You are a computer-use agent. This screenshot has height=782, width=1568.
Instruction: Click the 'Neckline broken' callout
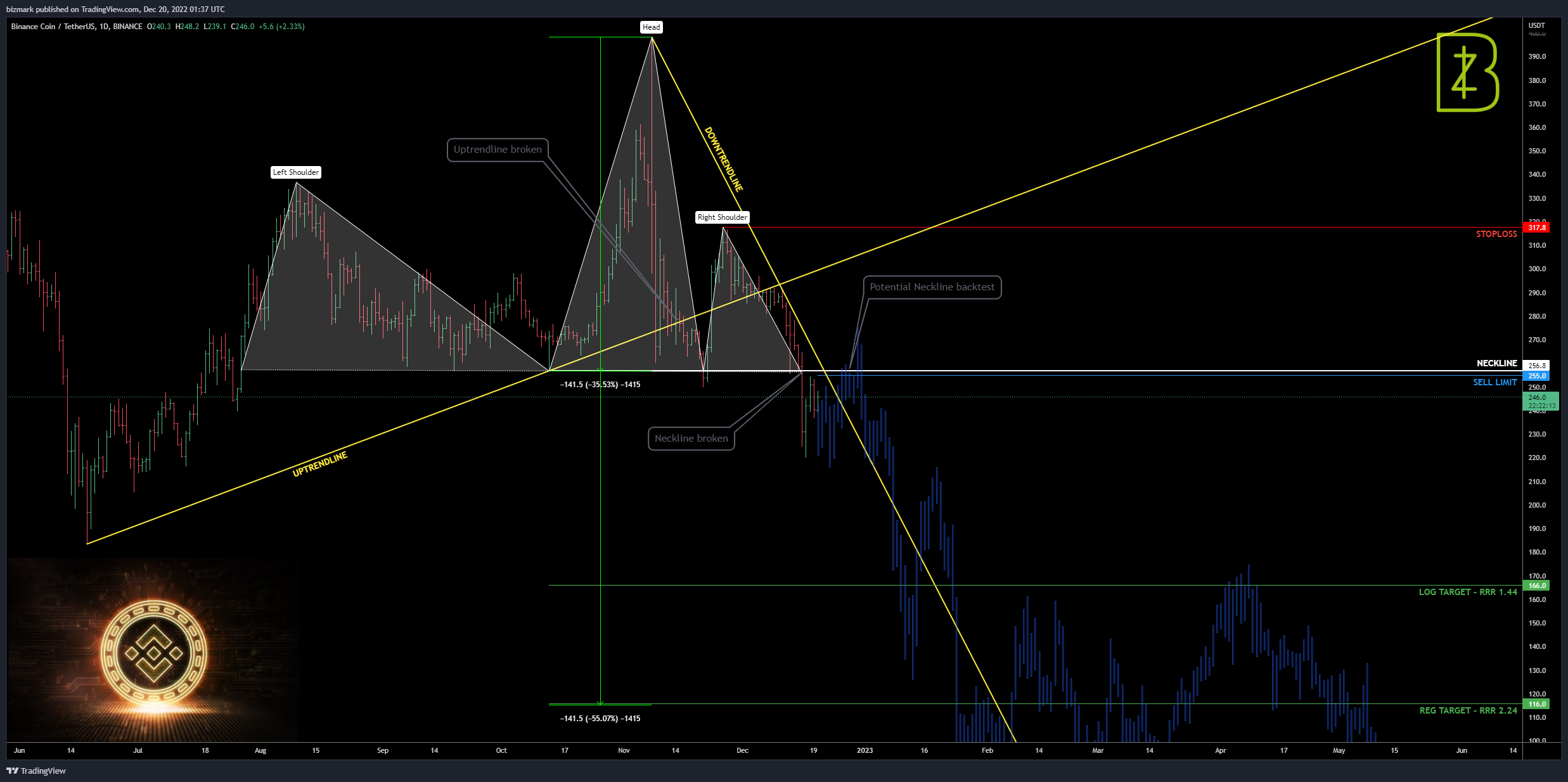click(x=691, y=439)
